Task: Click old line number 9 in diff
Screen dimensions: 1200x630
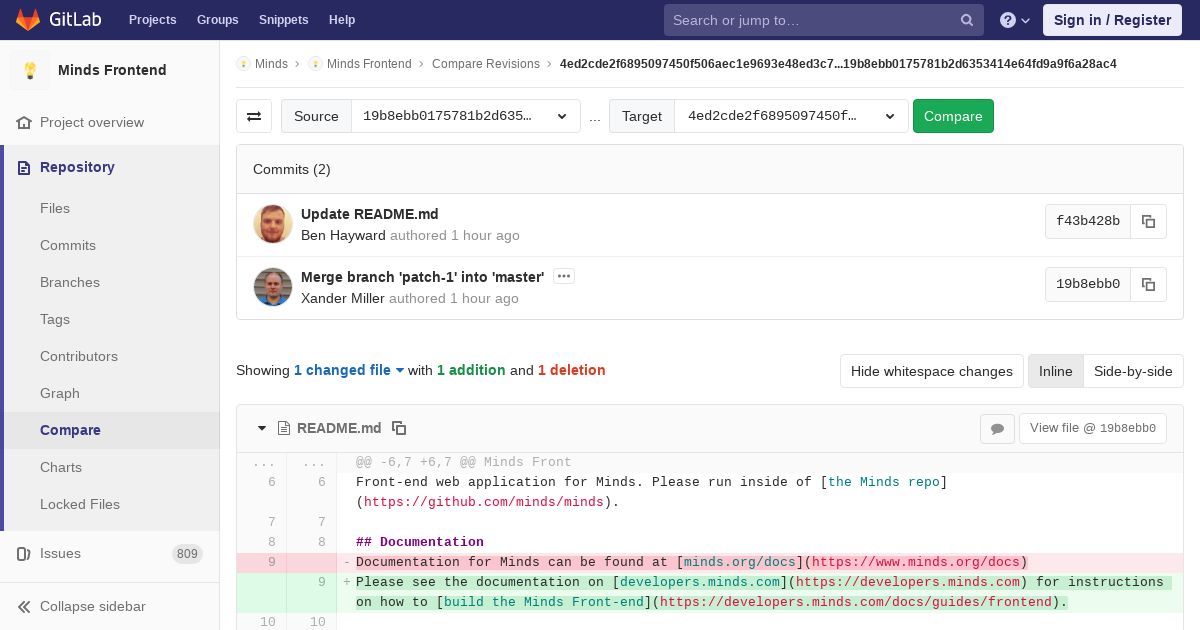Action: (x=271, y=562)
